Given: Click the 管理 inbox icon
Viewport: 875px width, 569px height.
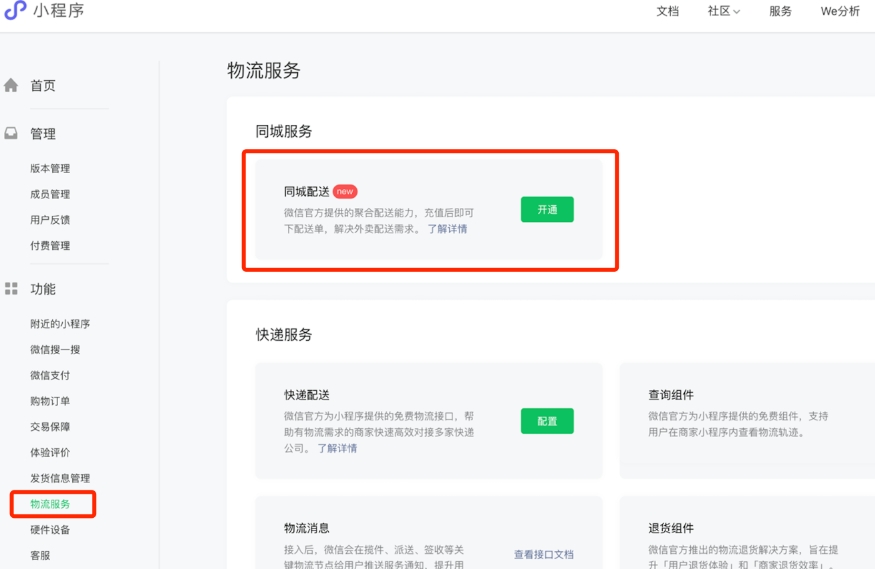Looking at the screenshot, I should 11,133.
